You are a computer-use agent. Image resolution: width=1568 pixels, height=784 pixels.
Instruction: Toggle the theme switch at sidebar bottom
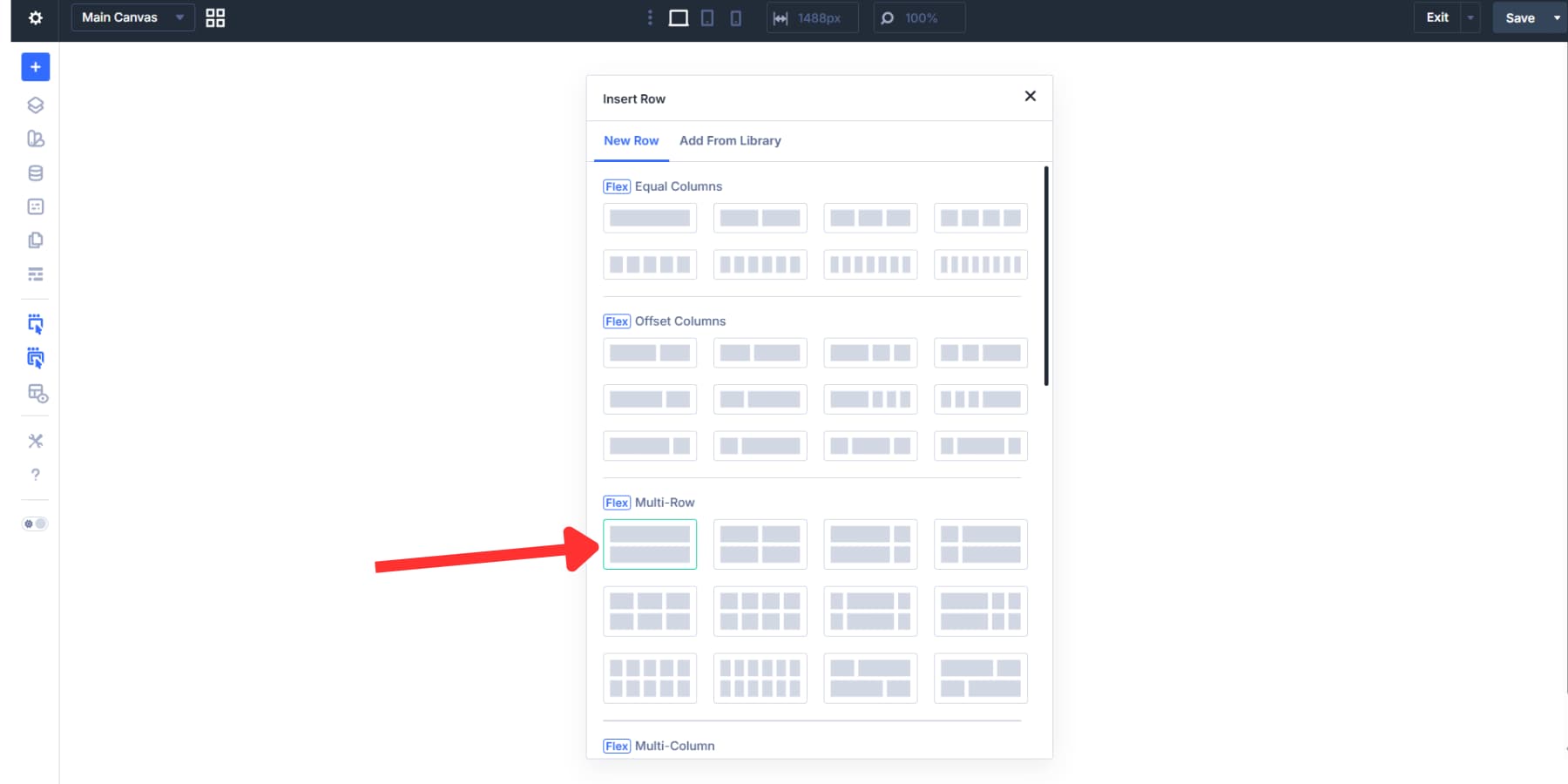coord(35,523)
